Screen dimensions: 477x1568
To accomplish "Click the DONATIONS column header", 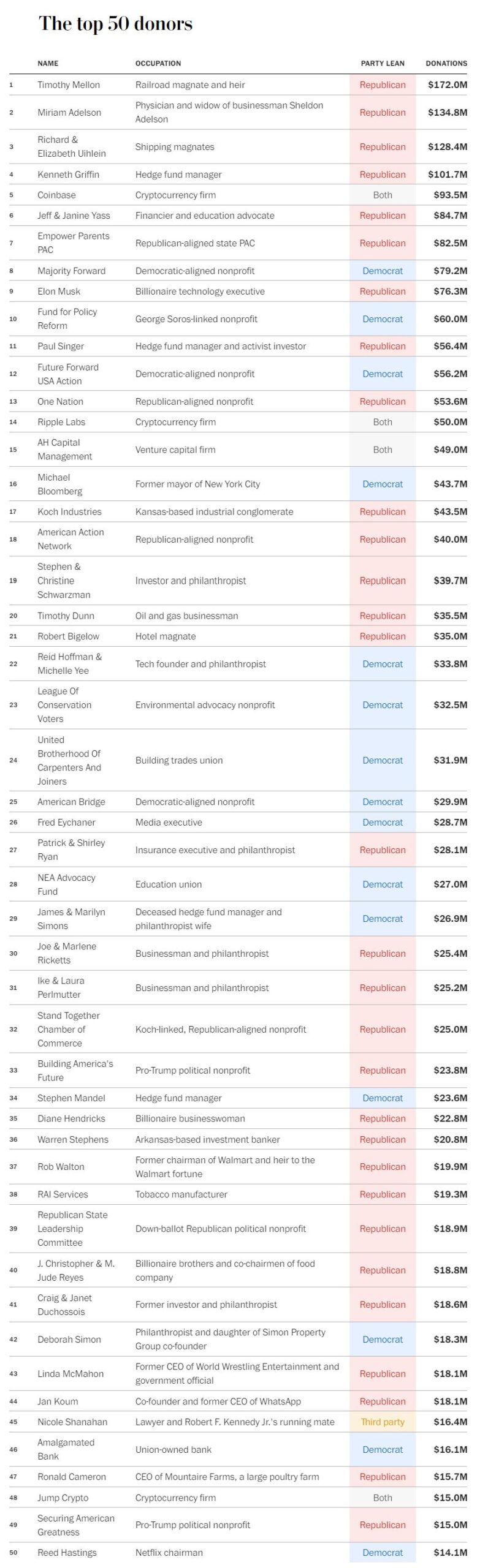I will (446, 63).
